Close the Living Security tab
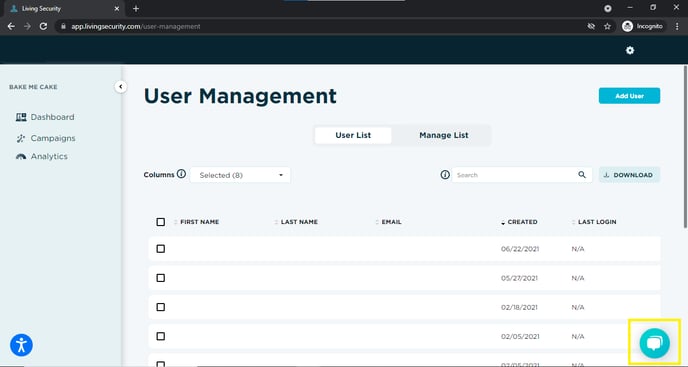The image size is (688, 367). tap(117, 8)
